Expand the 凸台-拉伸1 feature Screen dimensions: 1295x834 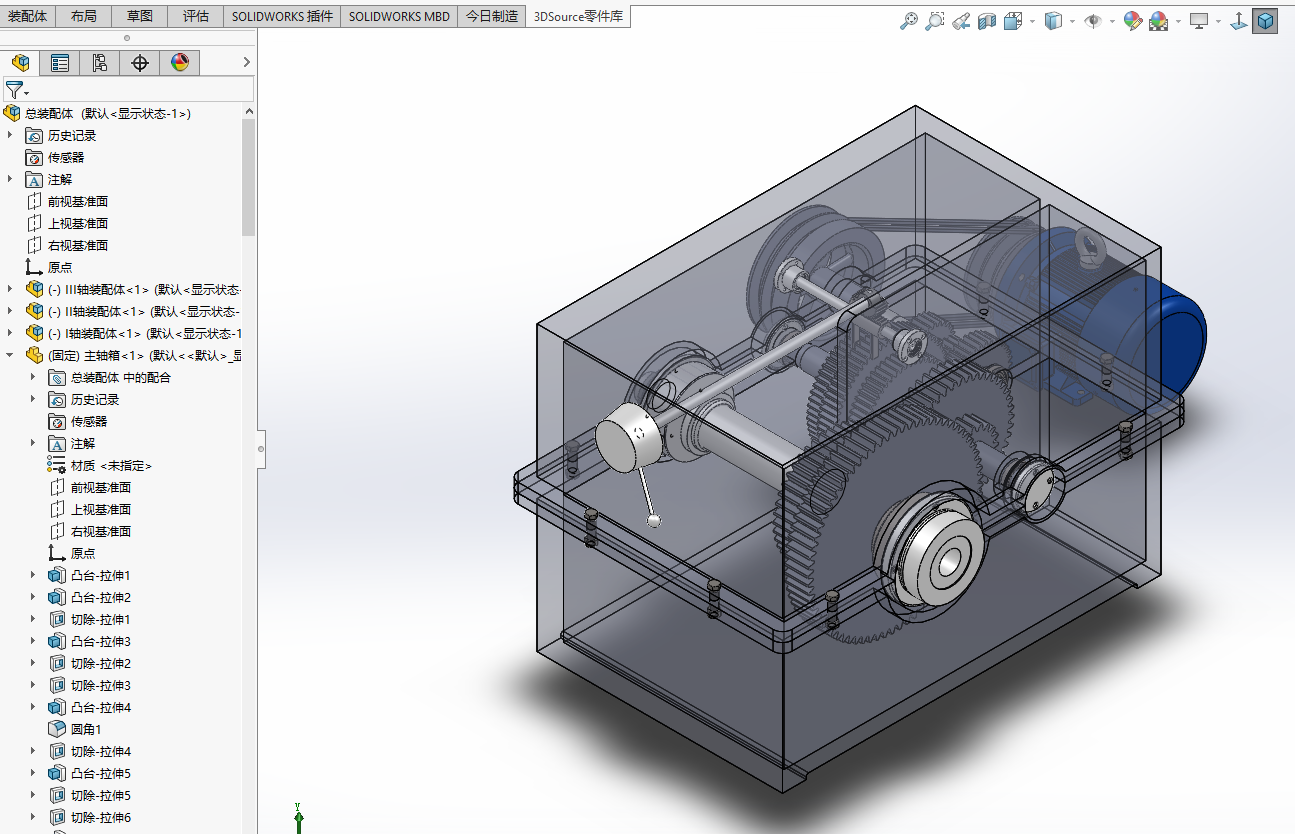(33, 575)
